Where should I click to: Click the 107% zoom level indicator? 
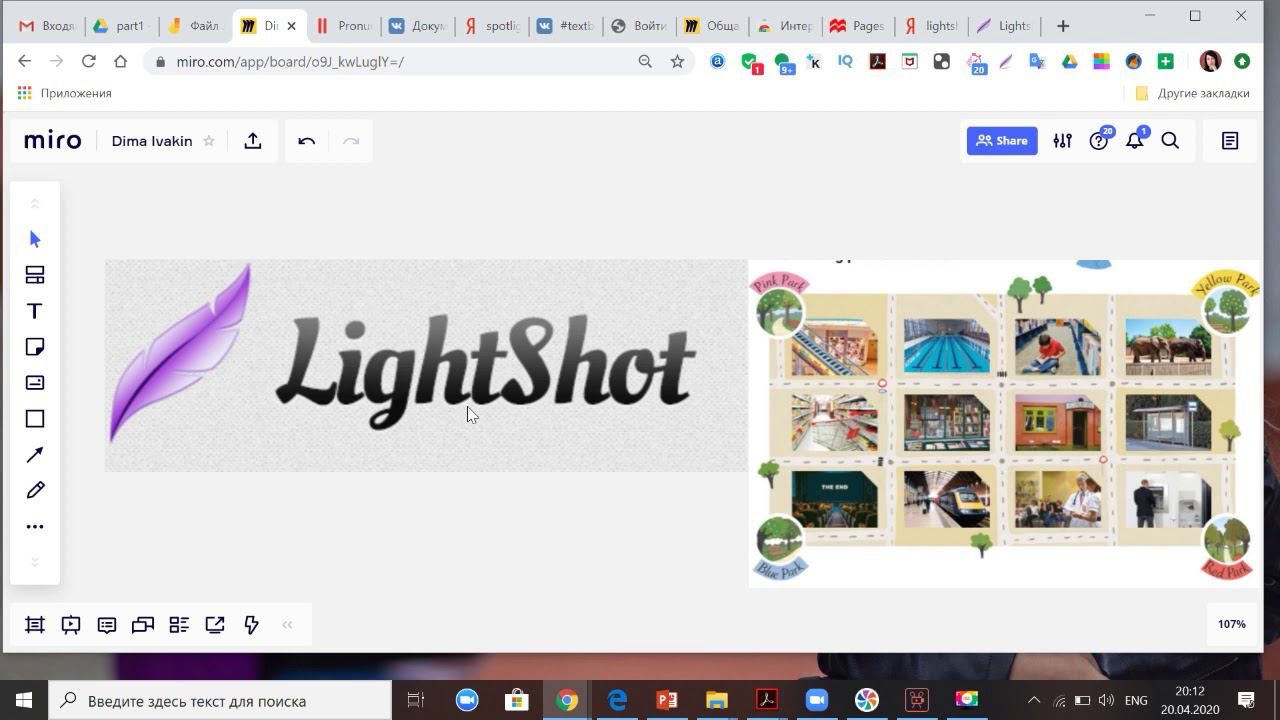point(1232,624)
